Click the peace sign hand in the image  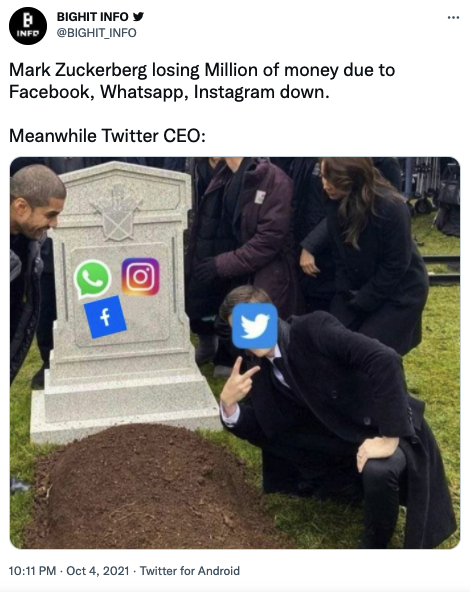click(238, 381)
